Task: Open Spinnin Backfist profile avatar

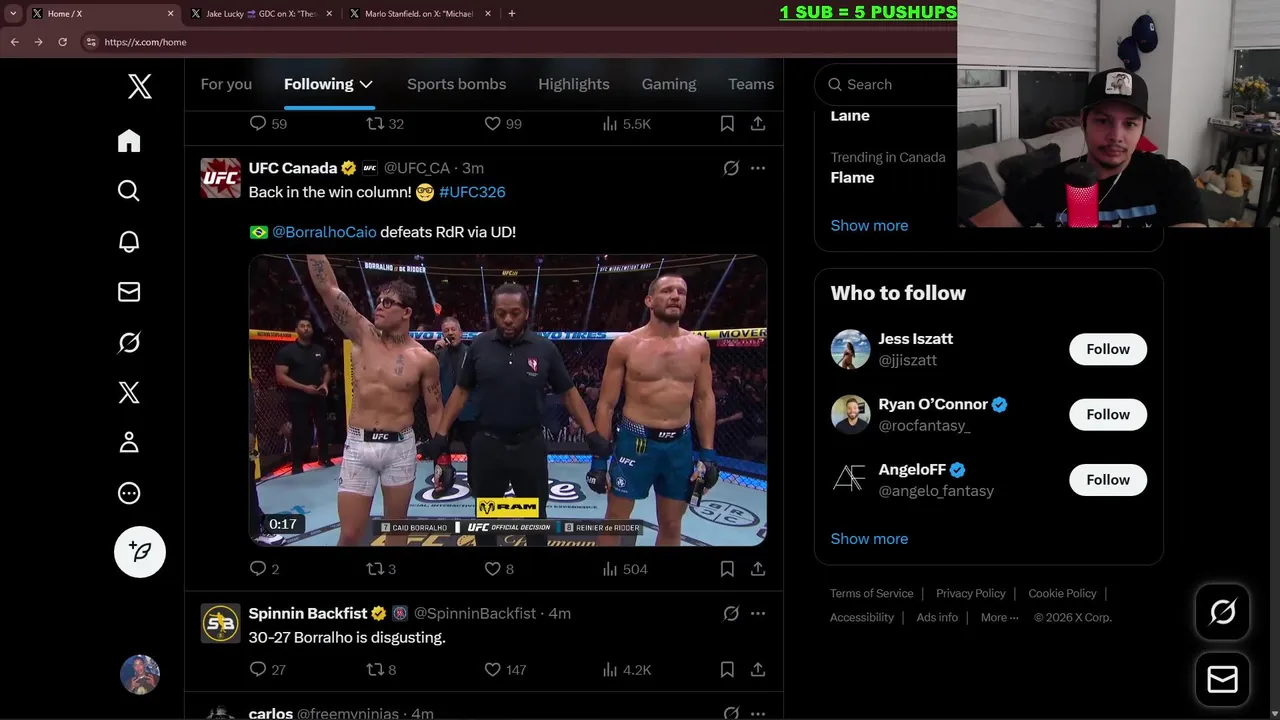Action: tap(220, 623)
